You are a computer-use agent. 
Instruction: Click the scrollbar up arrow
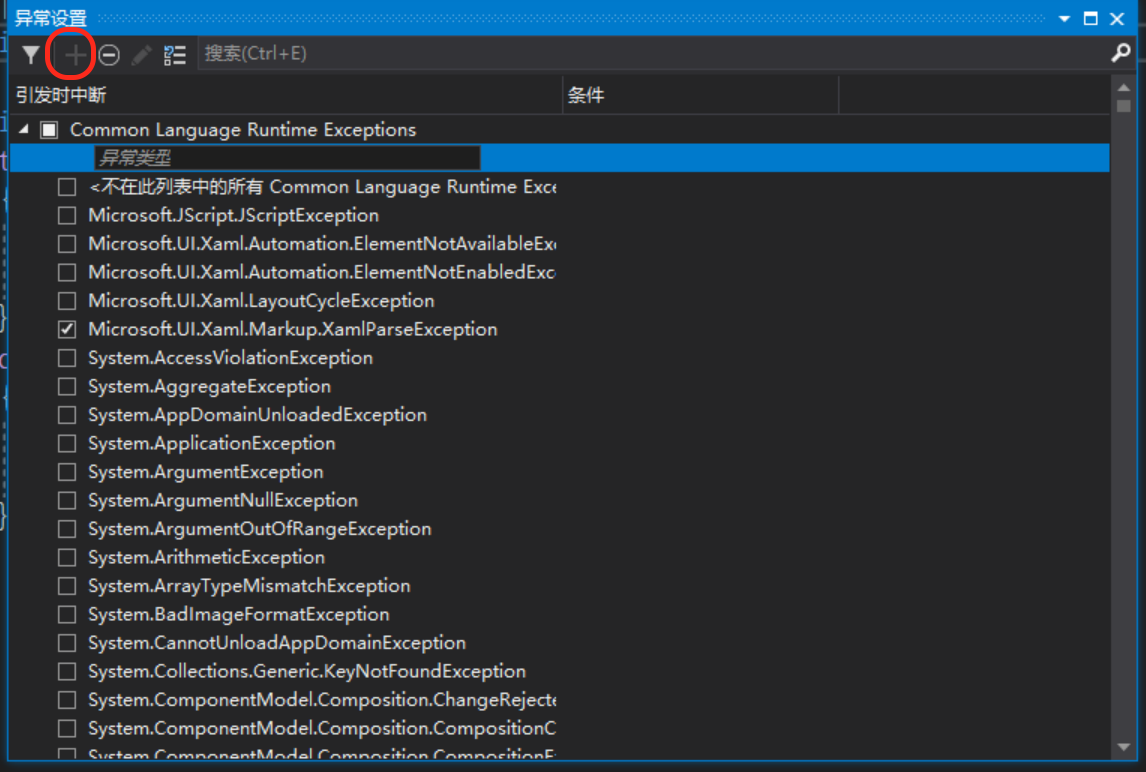click(x=1123, y=88)
